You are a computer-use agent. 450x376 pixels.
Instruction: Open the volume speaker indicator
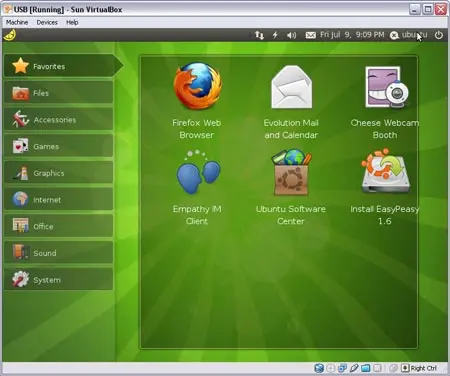pyautogui.click(x=291, y=35)
